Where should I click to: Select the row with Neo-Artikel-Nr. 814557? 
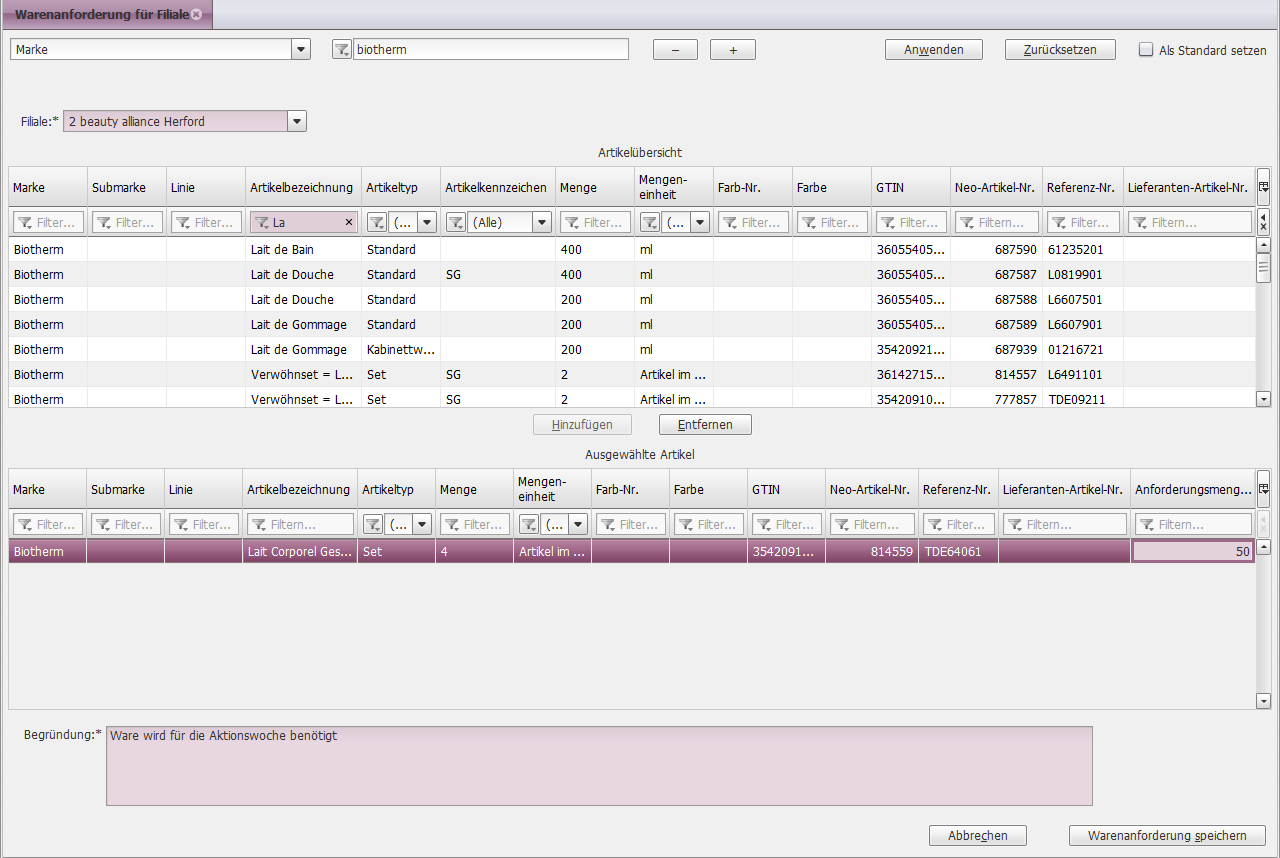pyautogui.click(x=632, y=374)
